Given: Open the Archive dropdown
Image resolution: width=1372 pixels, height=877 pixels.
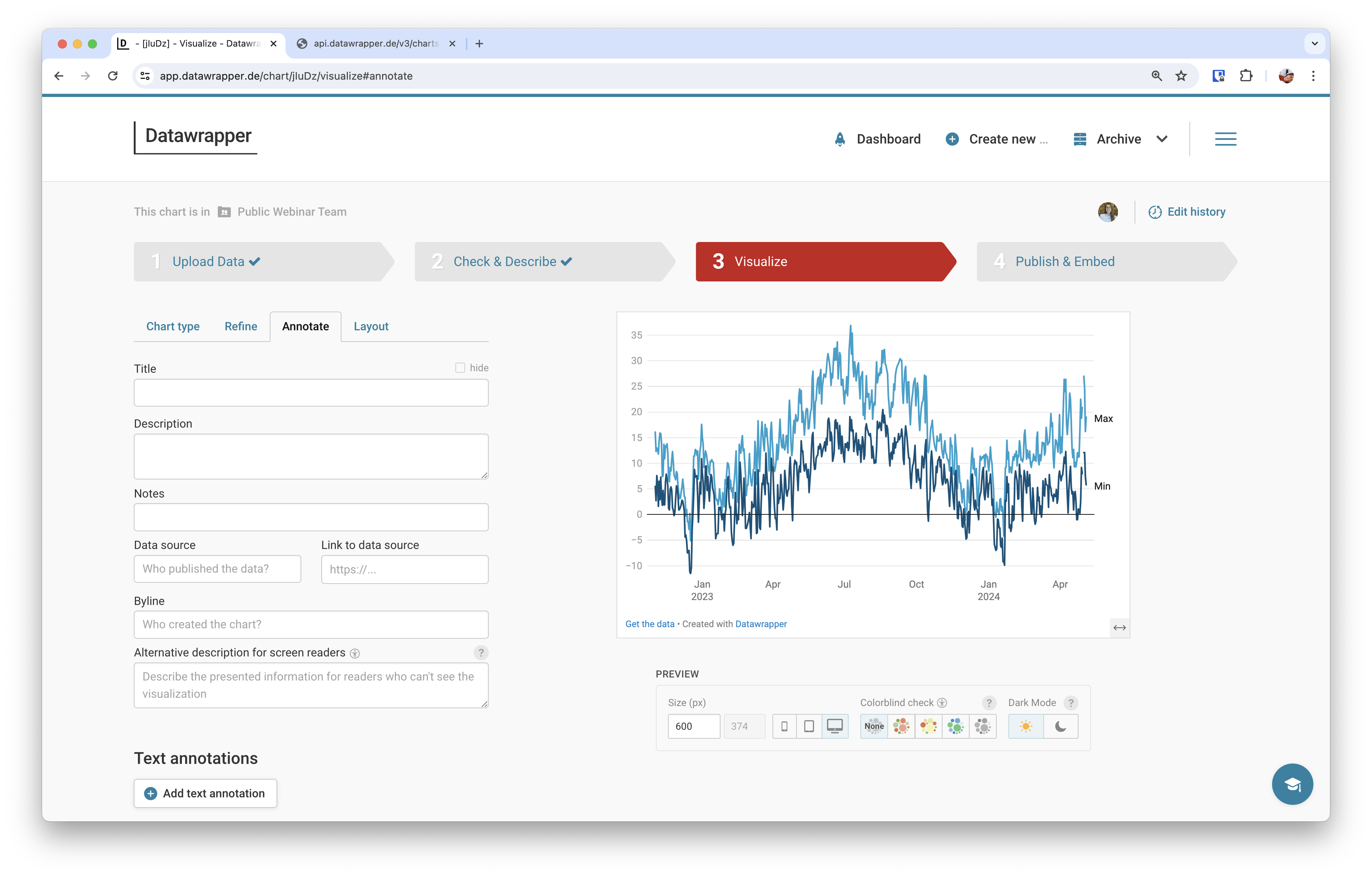Looking at the screenshot, I should [1121, 139].
